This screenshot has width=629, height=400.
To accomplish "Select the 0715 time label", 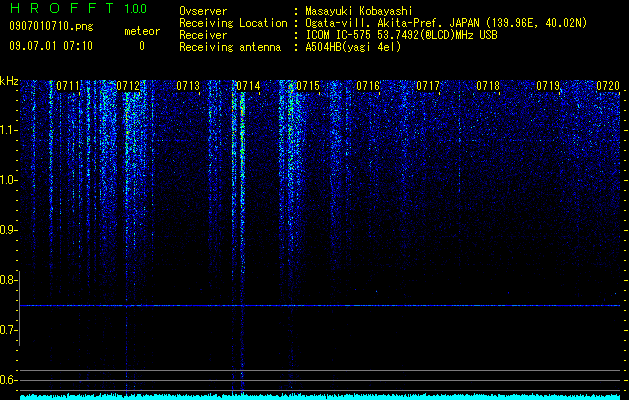I will (308, 86).
